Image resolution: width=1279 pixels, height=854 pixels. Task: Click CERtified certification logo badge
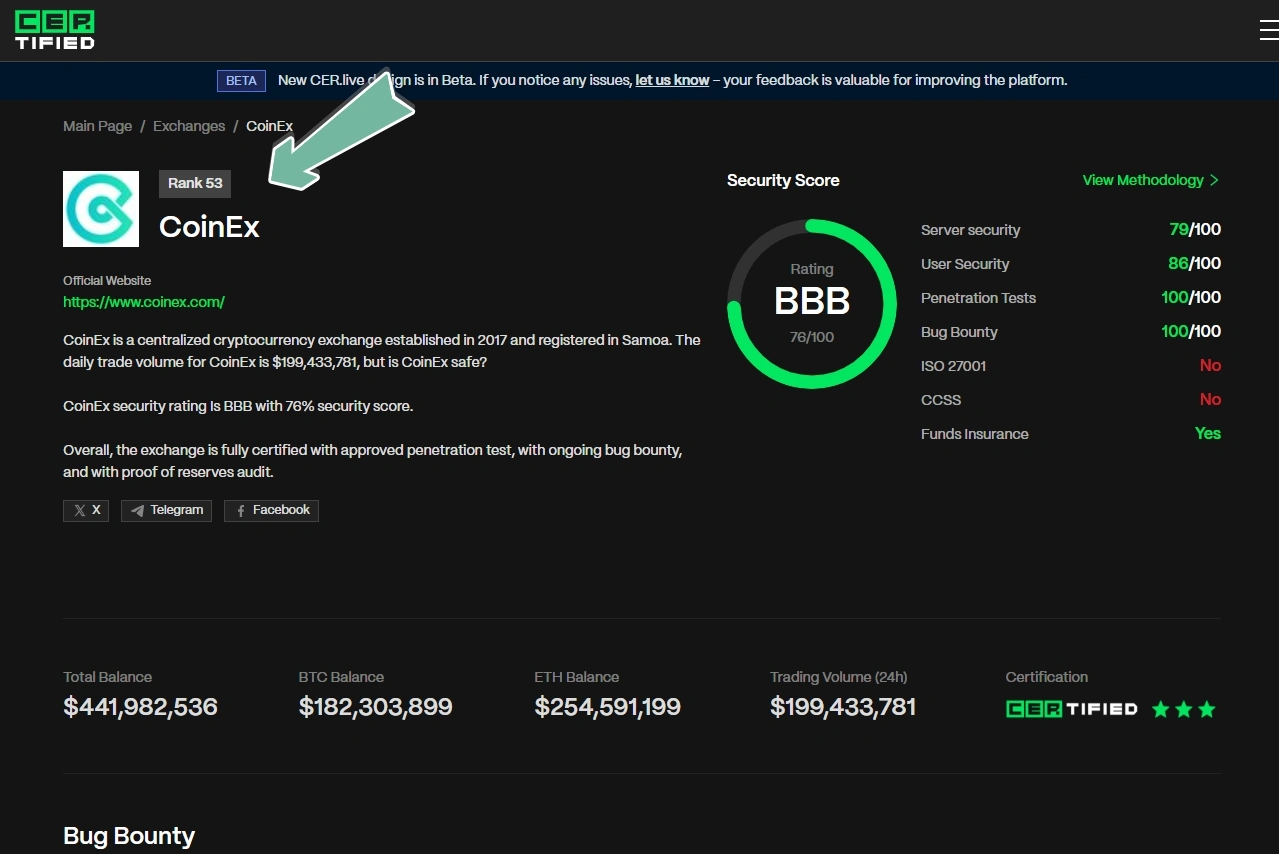(x=1072, y=709)
